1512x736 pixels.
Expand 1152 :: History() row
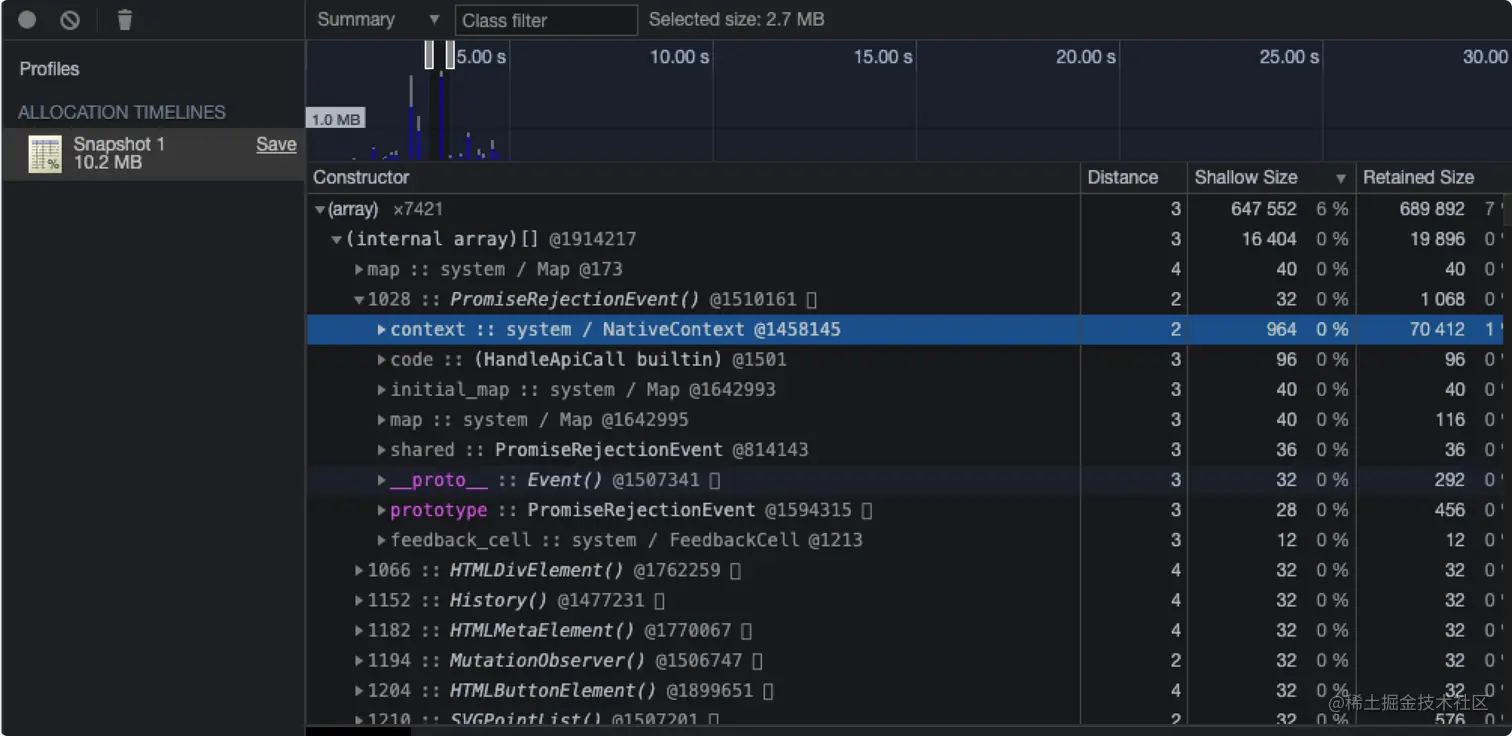point(359,600)
